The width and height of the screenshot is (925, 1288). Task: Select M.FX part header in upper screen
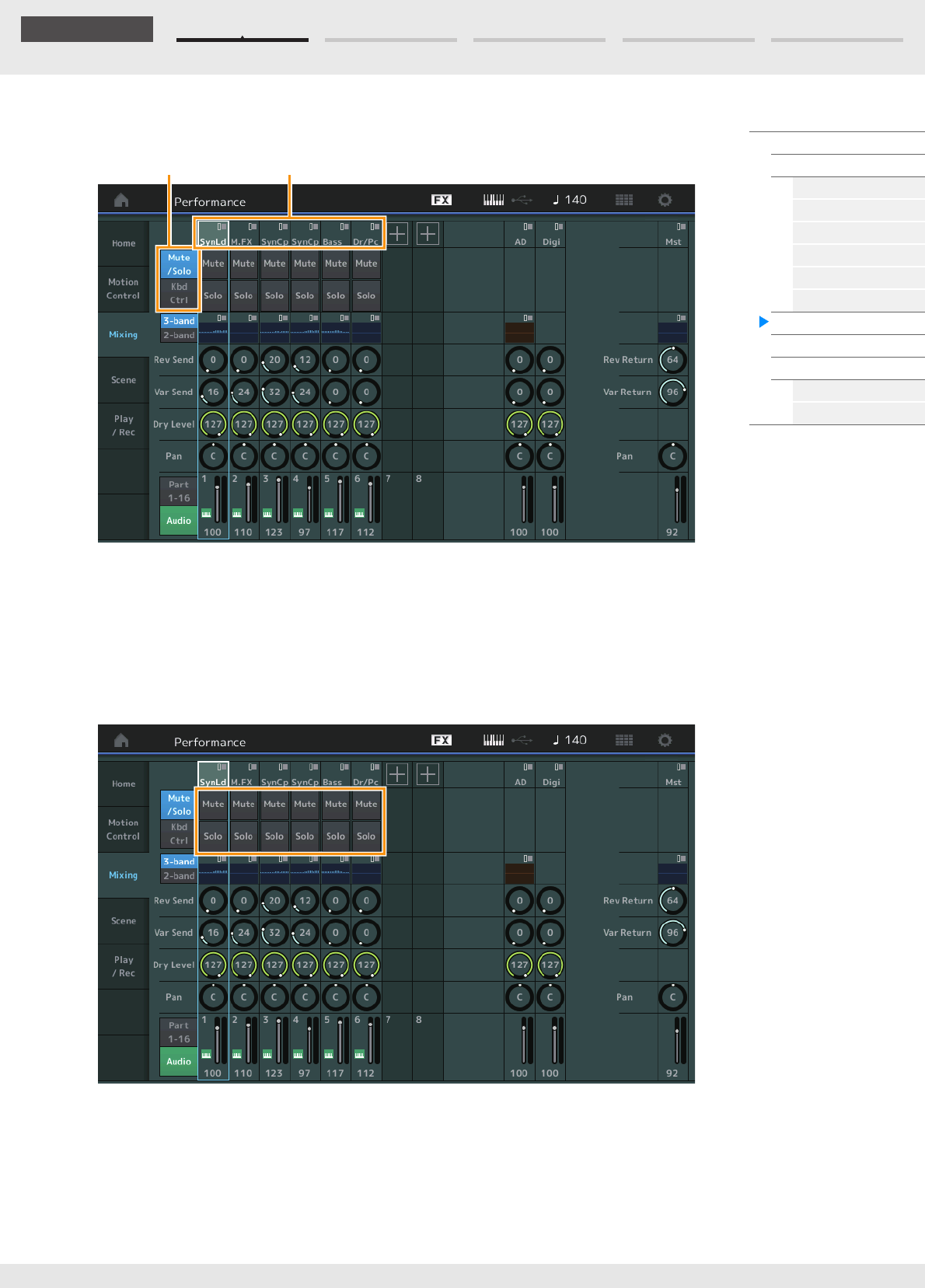(x=243, y=234)
